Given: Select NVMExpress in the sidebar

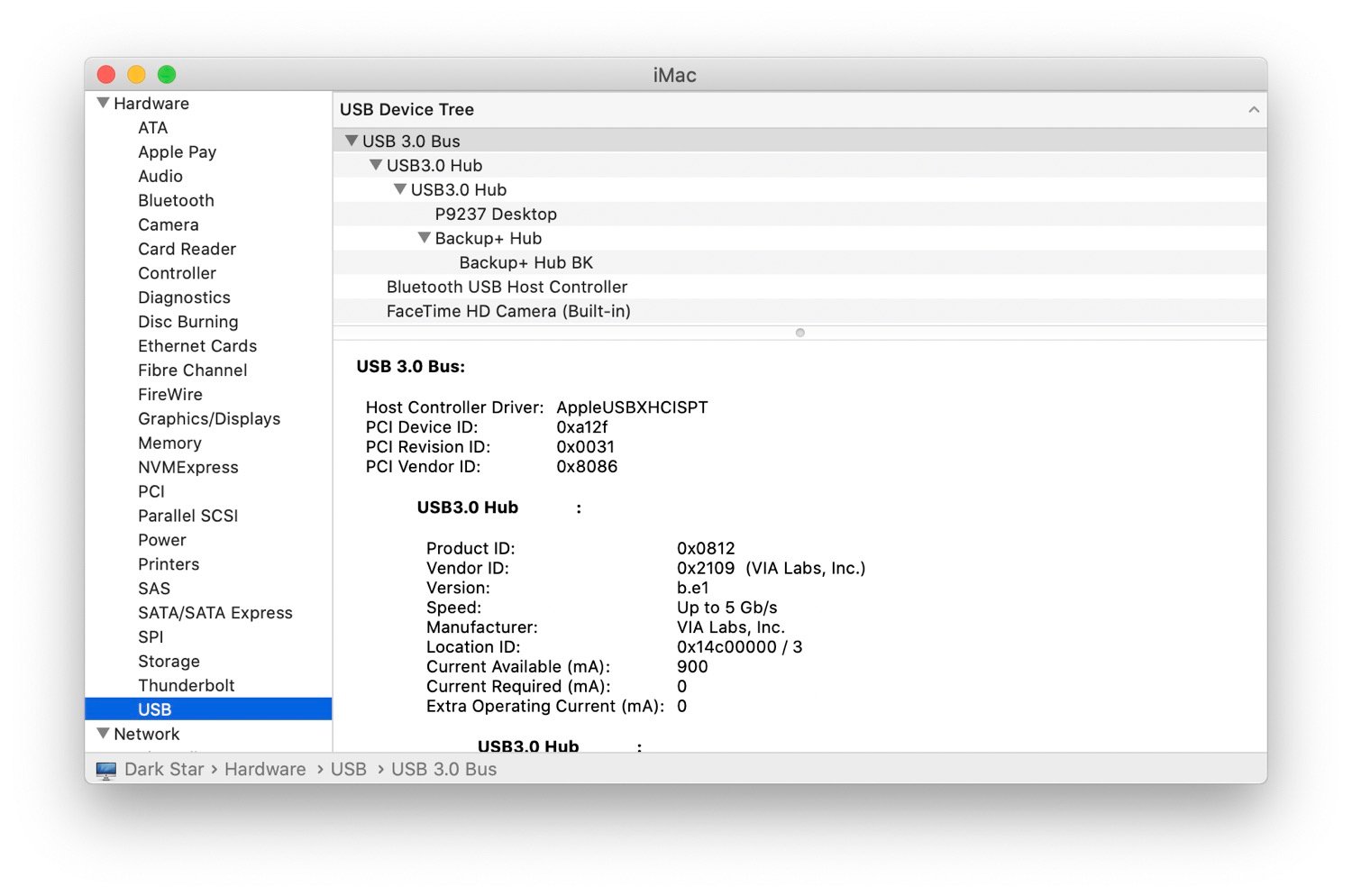Looking at the screenshot, I should 188,467.
